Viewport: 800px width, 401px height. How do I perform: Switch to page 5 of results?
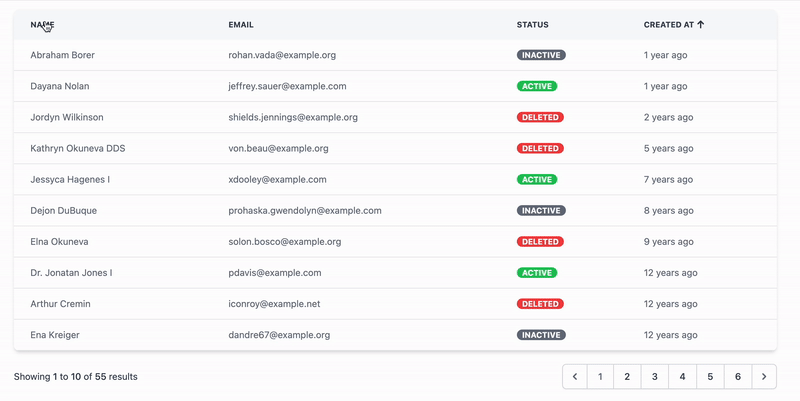coord(710,377)
